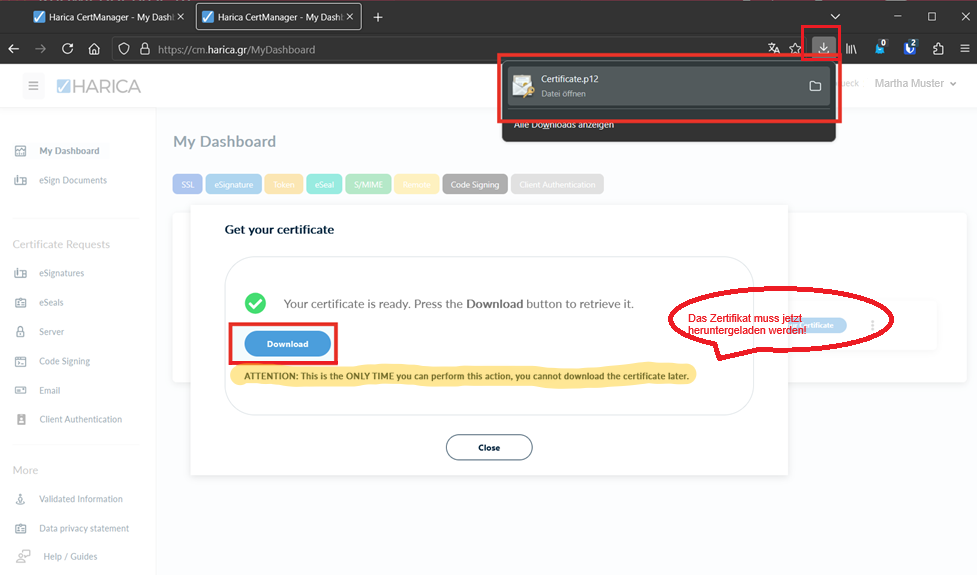Click the Help / Guides sidebar icon
Screen dimensions: 977x575
click(23, 556)
